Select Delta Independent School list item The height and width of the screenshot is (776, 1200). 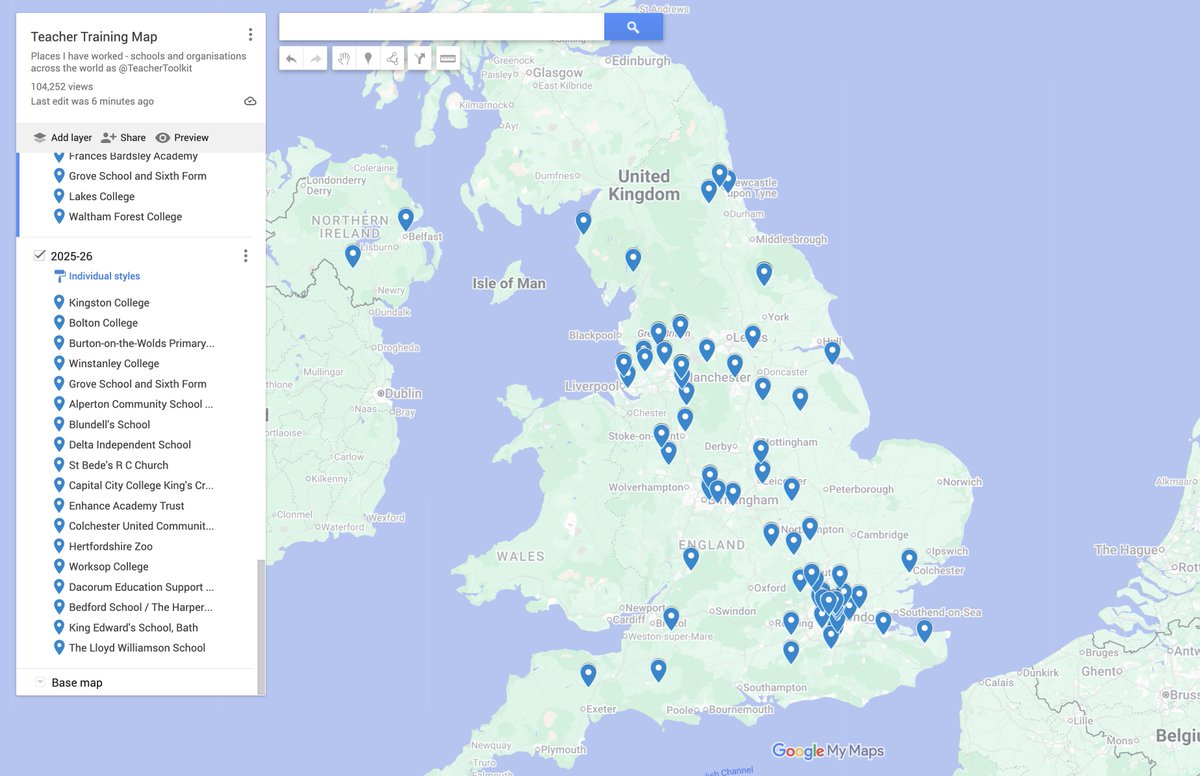[130, 444]
